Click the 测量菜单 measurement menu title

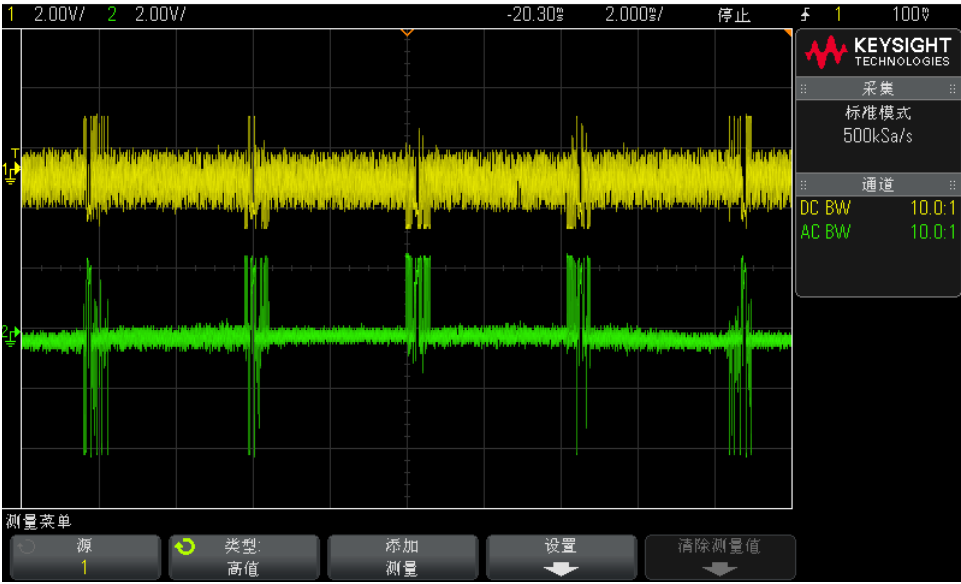[39, 521]
